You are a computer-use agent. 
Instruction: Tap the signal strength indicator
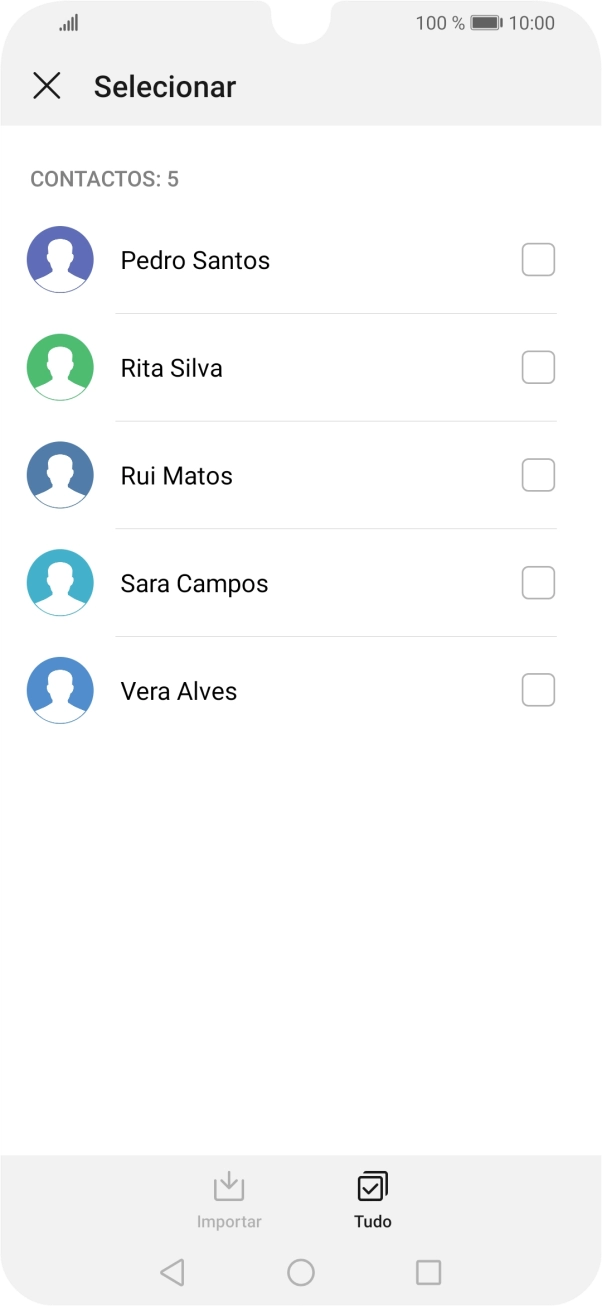(67, 22)
